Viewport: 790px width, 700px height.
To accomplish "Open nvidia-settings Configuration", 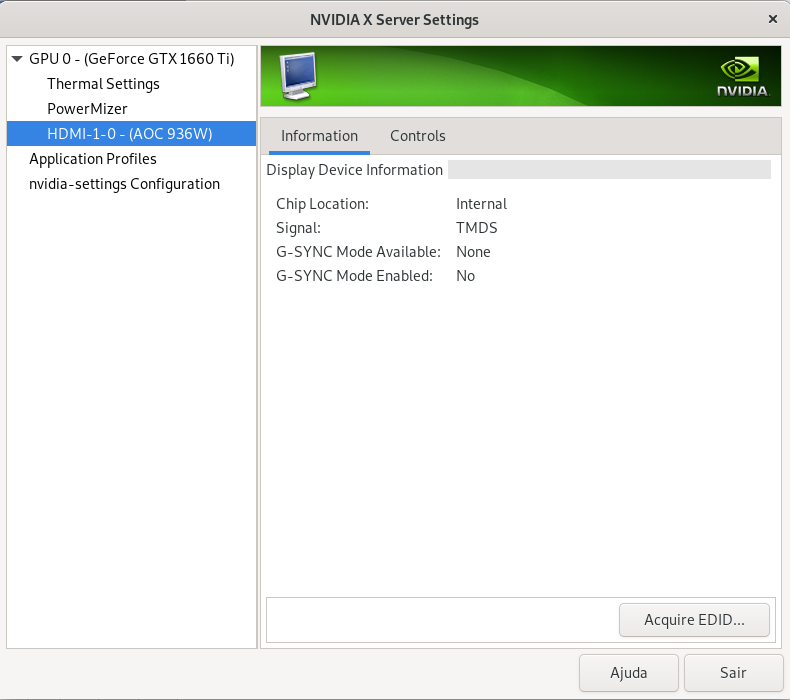I will pyautogui.click(x=124, y=184).
